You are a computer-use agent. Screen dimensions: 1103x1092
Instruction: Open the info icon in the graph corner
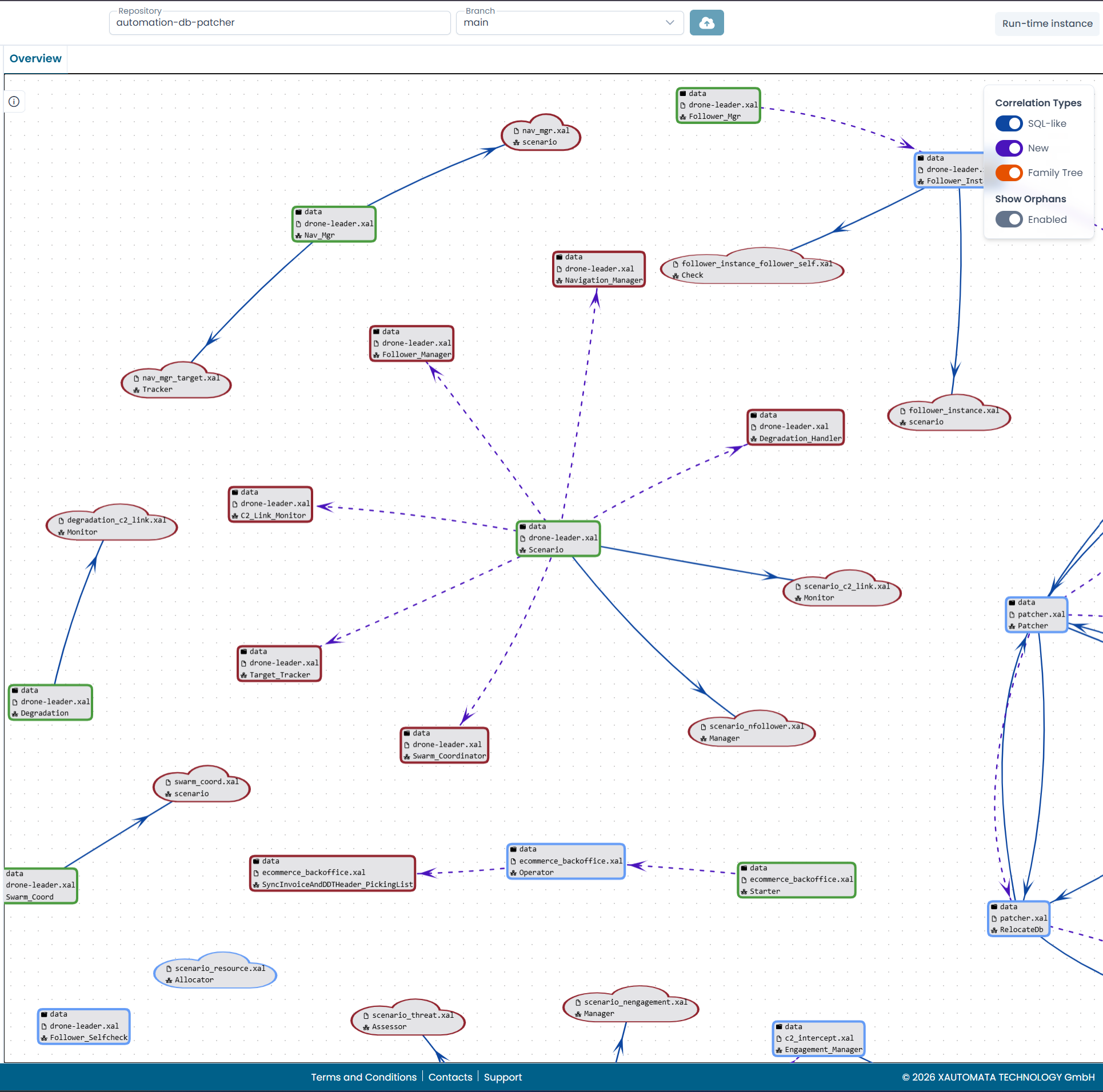[x=14, y=101]
